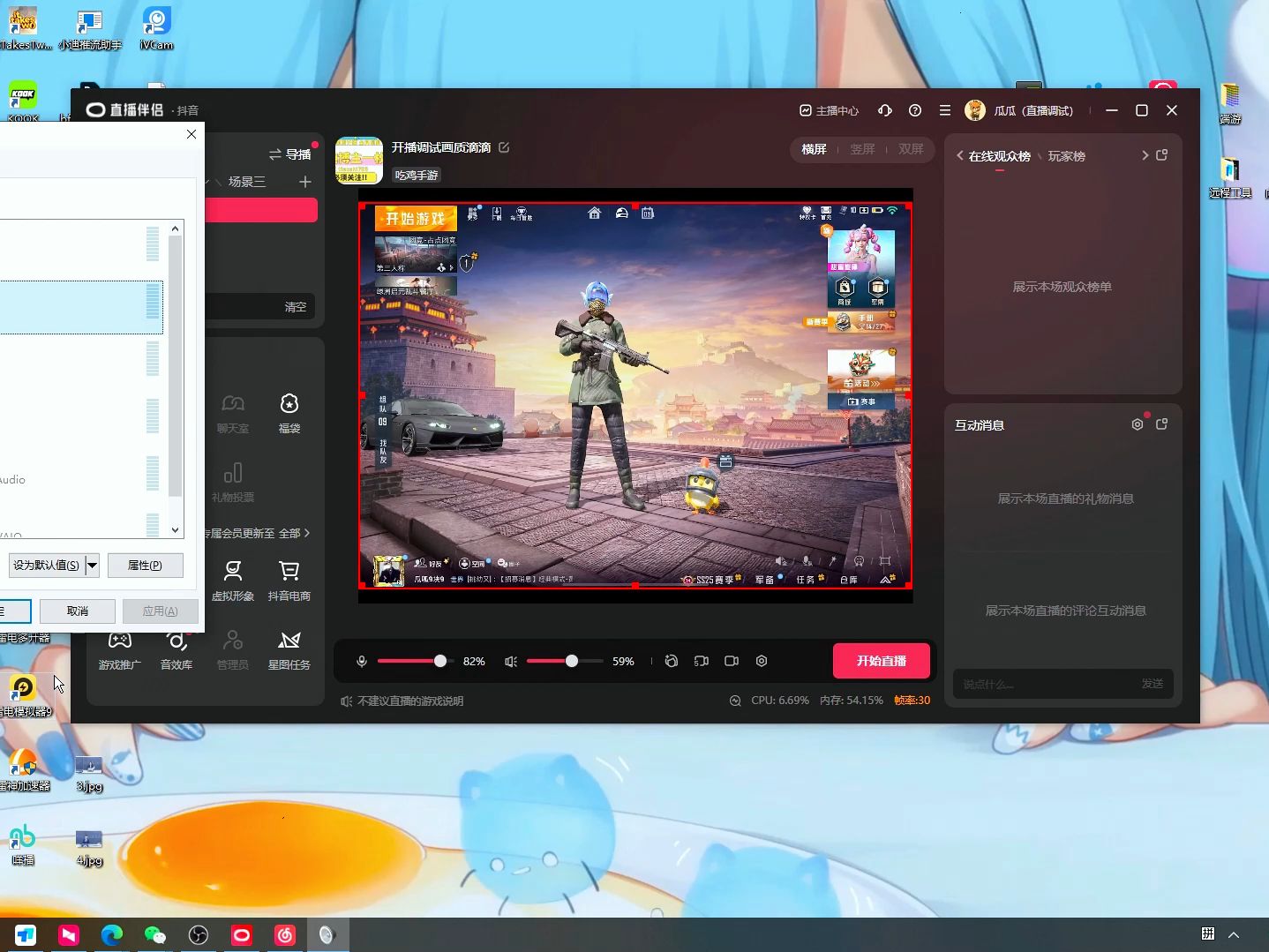Pop out the audience list panel
This screenshot has height=952, width=1269.
click(1162, 155)
